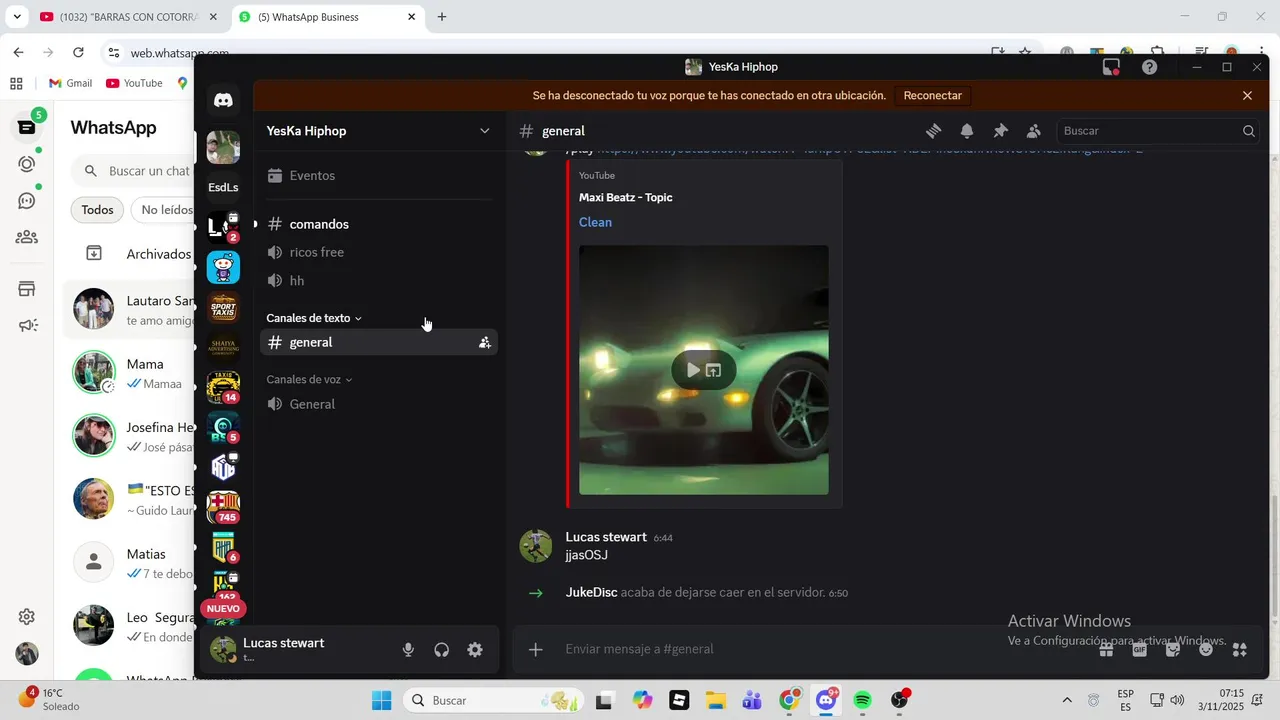The image size is (1280, 720).
Task: Select the general text channel
Action: tap(379, 342)
